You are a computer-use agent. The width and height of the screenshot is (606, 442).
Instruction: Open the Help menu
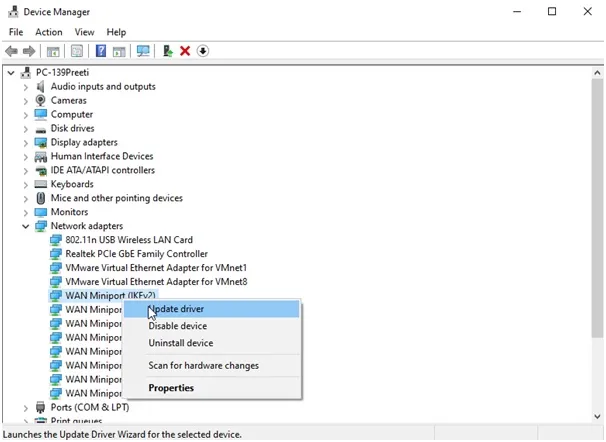pos(116,32)
